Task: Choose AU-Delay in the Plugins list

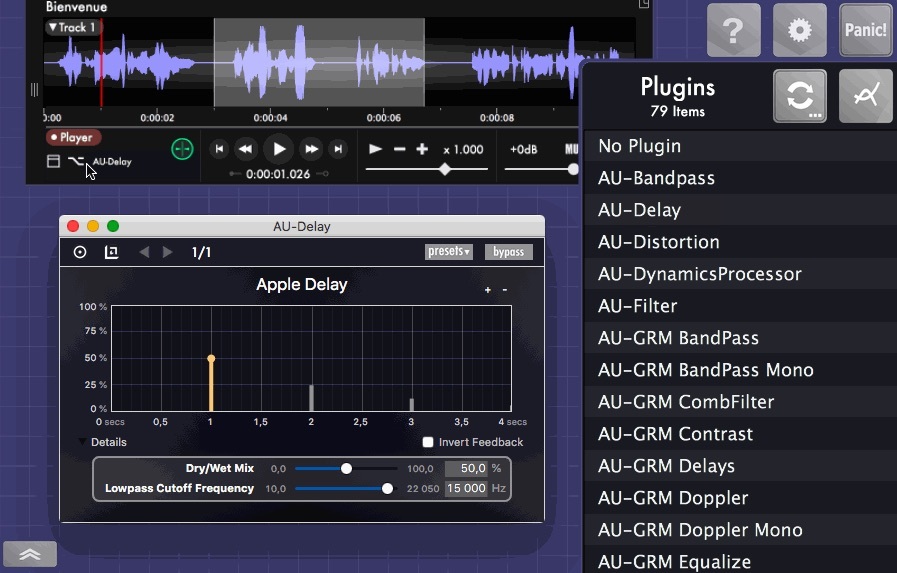Action: (740, 210)
